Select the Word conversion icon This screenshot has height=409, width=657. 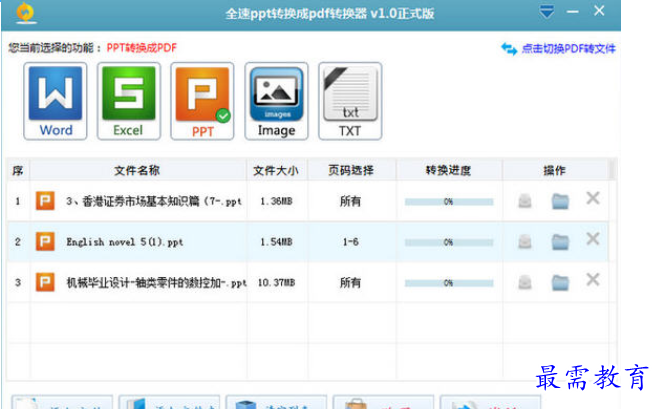coord(55,101)
